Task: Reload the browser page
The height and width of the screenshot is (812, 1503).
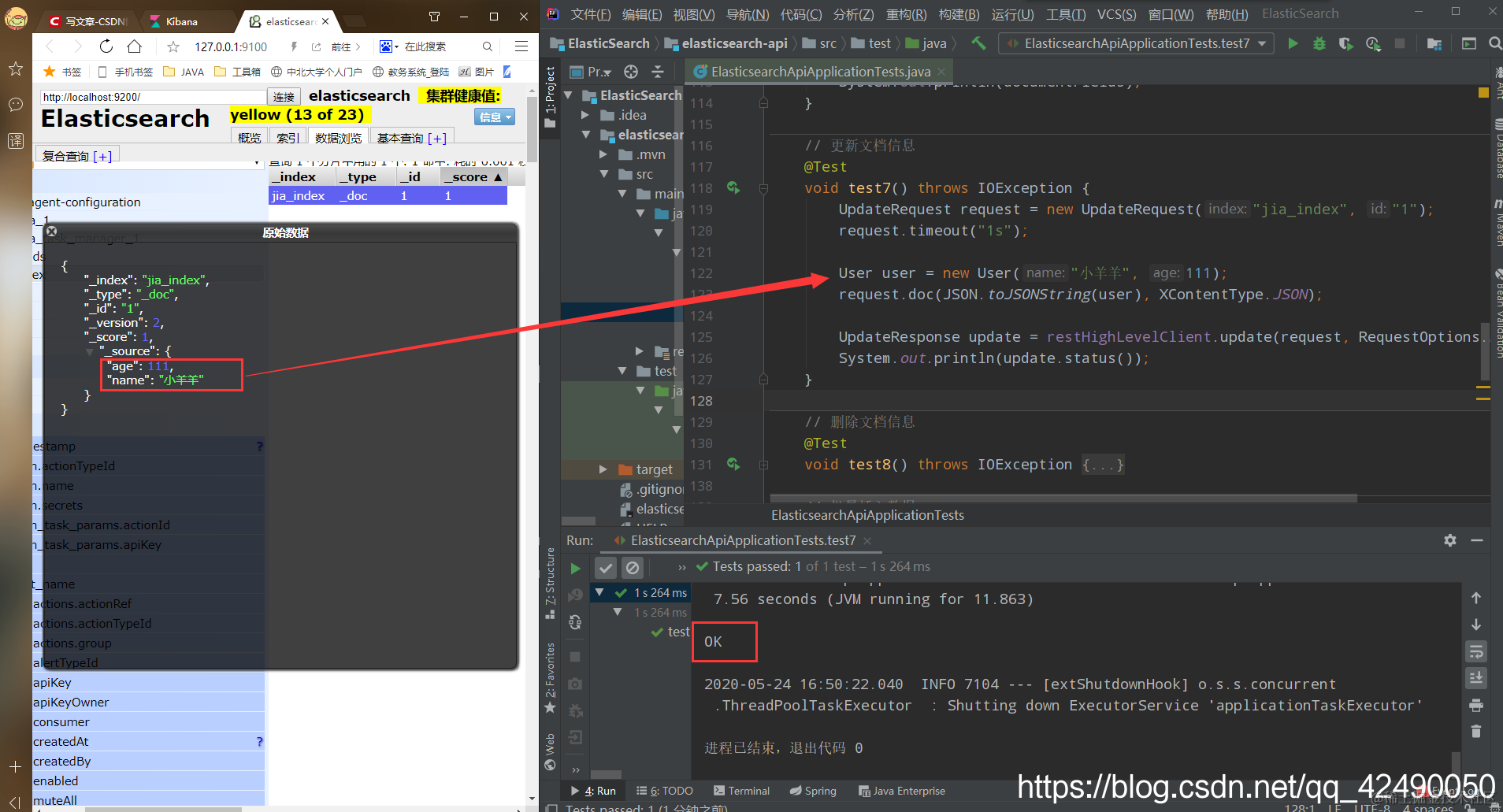Action: [106, 46]
